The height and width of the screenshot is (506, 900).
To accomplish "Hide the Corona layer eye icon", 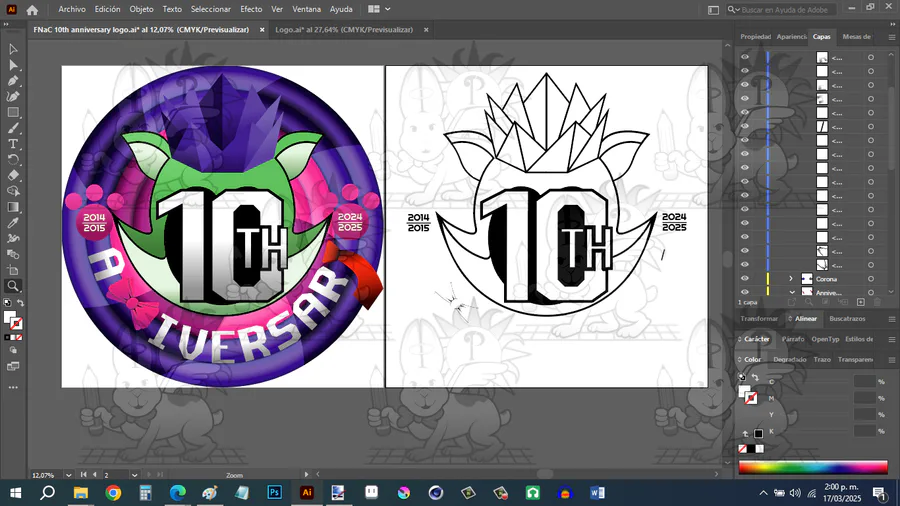I will [x=744, y=278].
